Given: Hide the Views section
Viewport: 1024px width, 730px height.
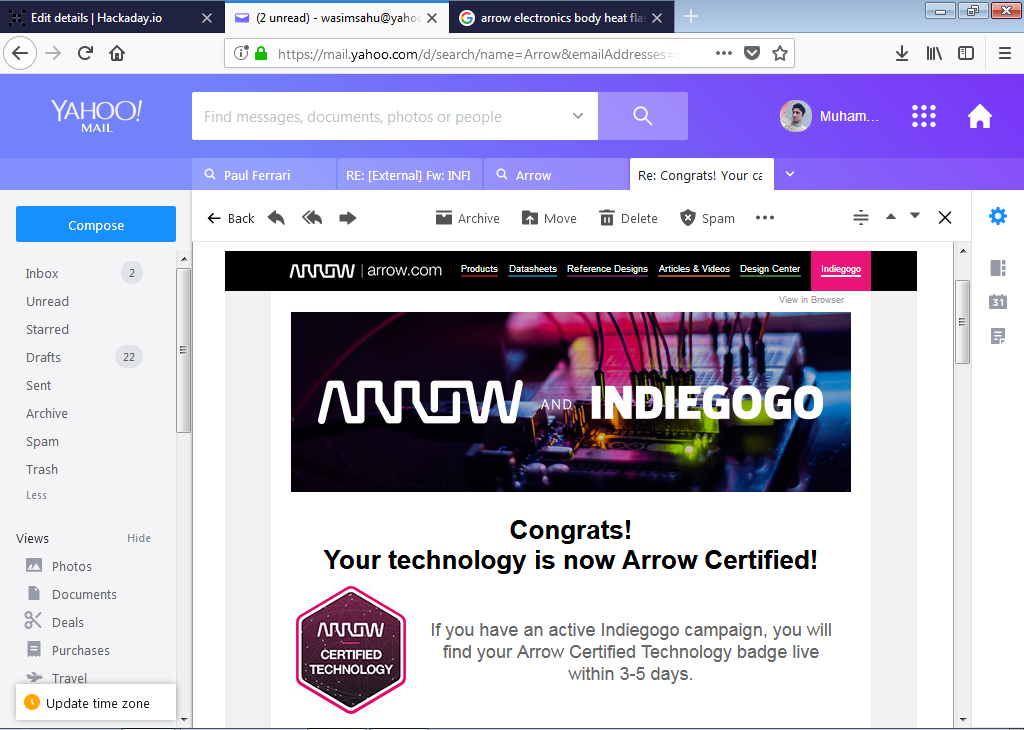Looking at the screenshot, I should click(x=139, y=538).
